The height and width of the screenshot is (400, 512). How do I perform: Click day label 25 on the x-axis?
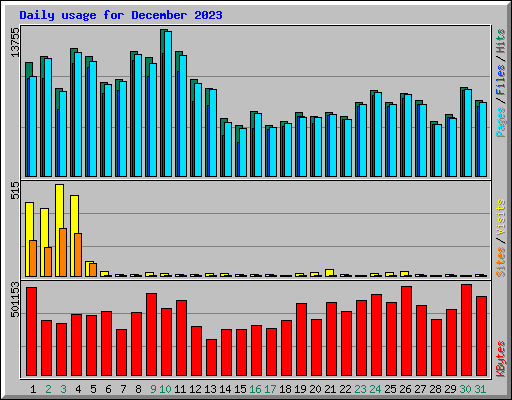coord(390,389)
